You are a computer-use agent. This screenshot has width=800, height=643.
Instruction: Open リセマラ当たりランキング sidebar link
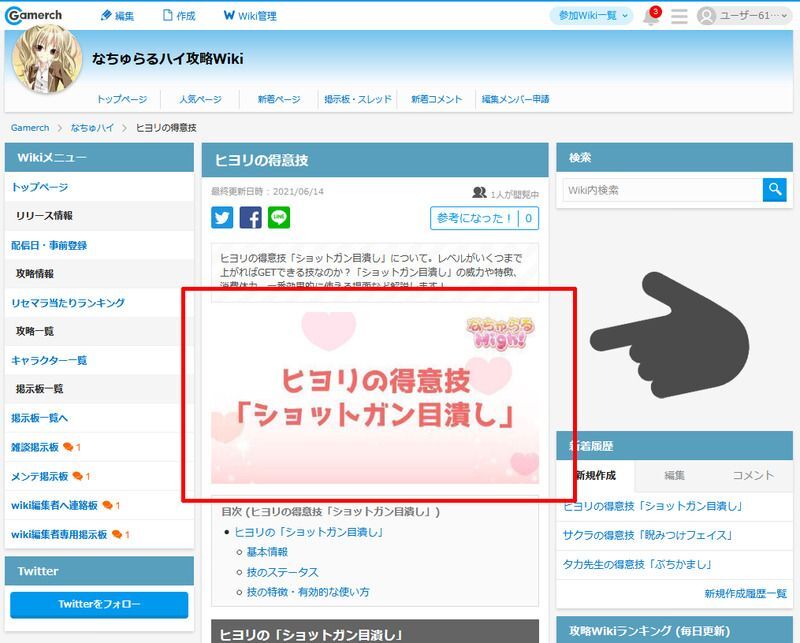[68, 302]
